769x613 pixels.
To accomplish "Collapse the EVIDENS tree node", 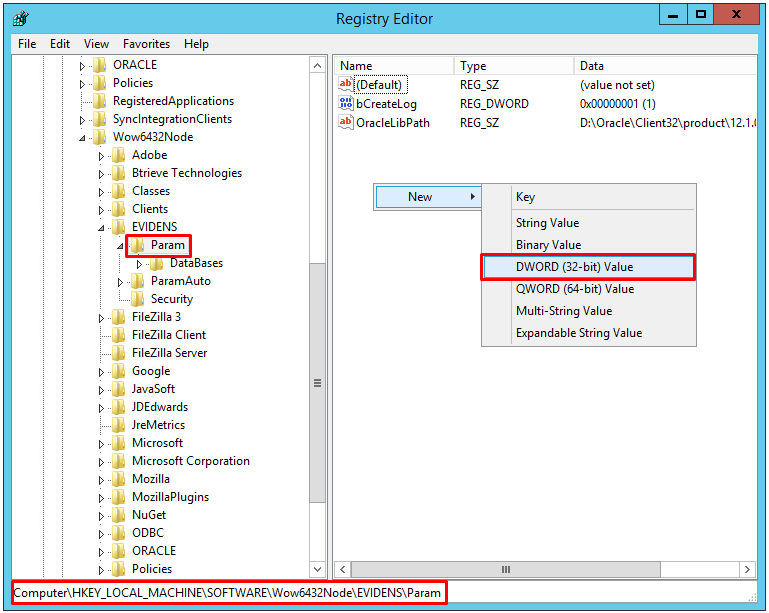I will 102,228.
